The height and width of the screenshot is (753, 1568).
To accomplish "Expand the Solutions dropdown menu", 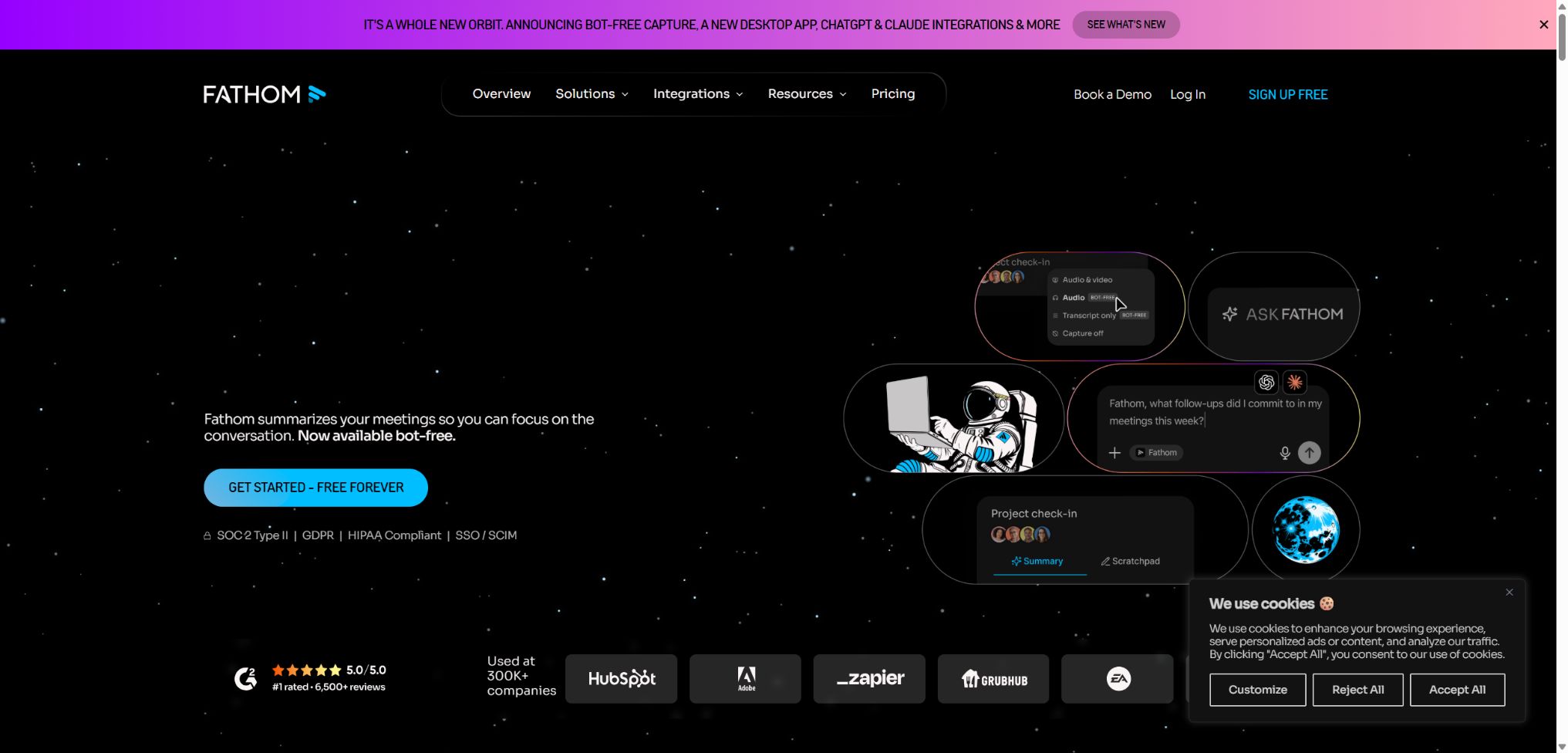I will 592,94.
